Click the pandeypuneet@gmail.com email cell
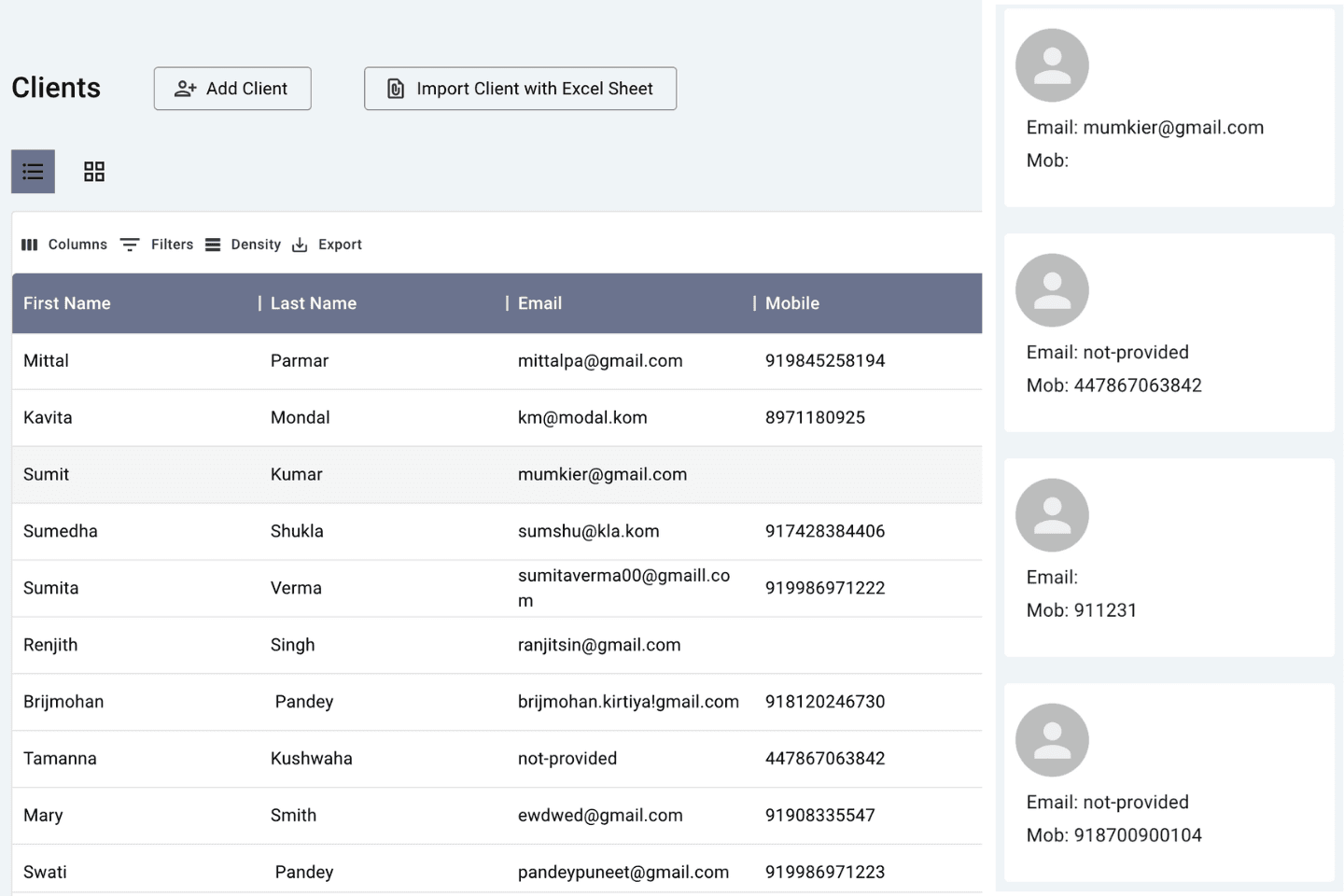Screen dimensions: 1344x896 click(623, 874)
